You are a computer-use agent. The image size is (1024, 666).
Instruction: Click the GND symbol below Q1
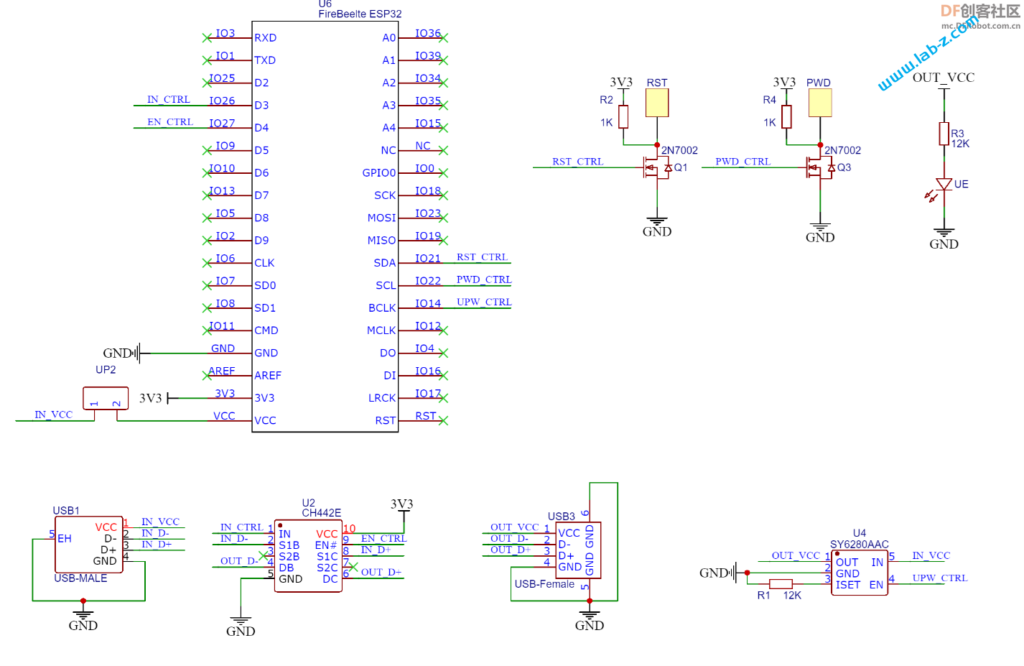(657, 226)
